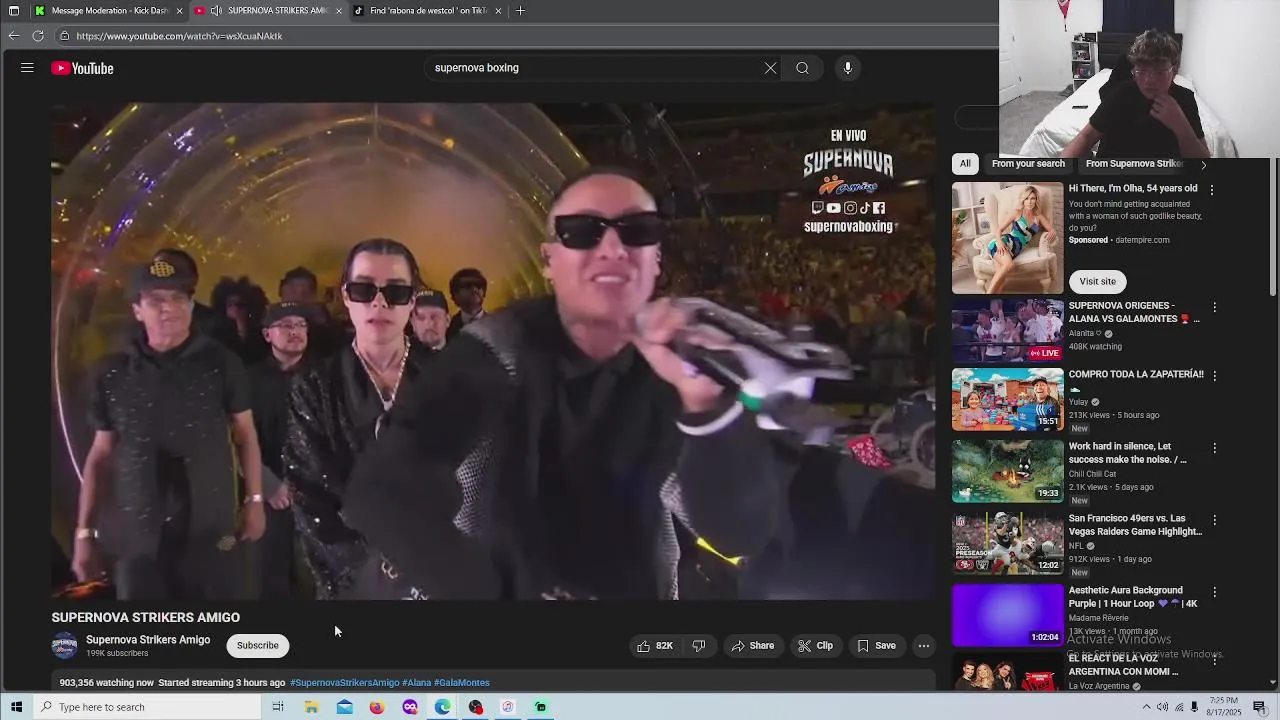1280x720 pixels.
Task: Open Supernova Strikers Amigo channel name link
Action: [x=148, y=640]
